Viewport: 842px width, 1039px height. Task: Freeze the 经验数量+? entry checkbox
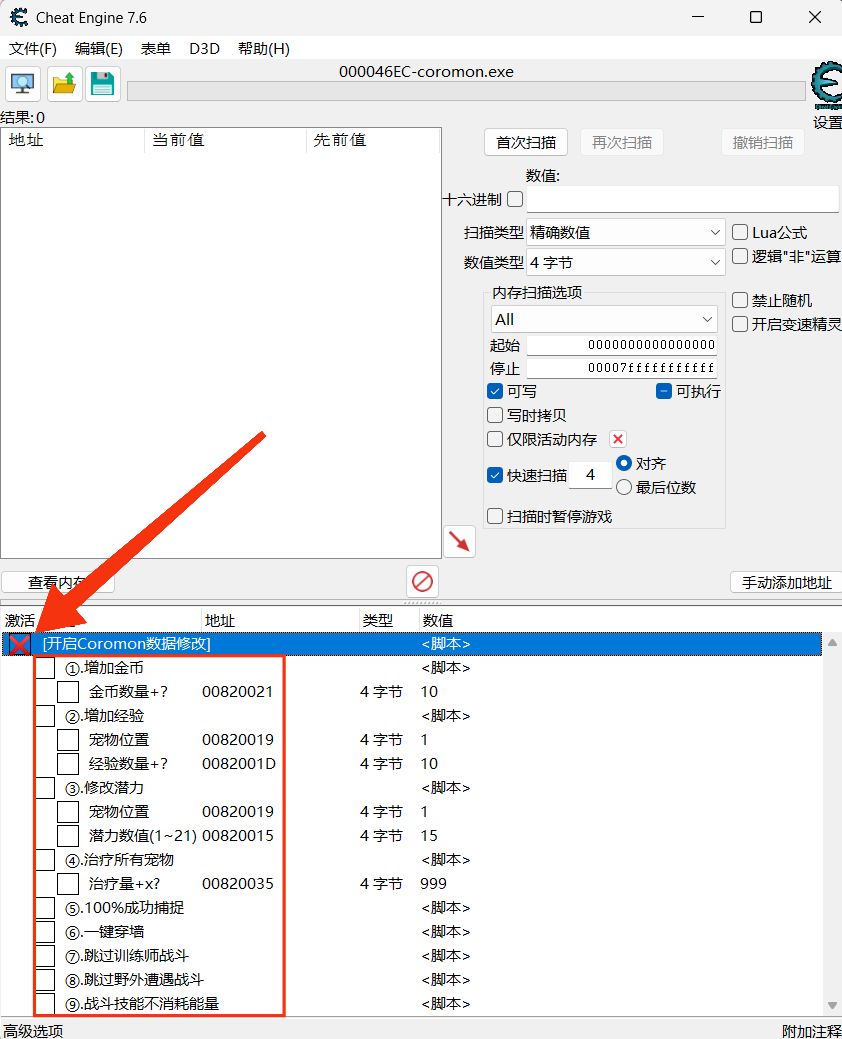(x=68, y=764)
